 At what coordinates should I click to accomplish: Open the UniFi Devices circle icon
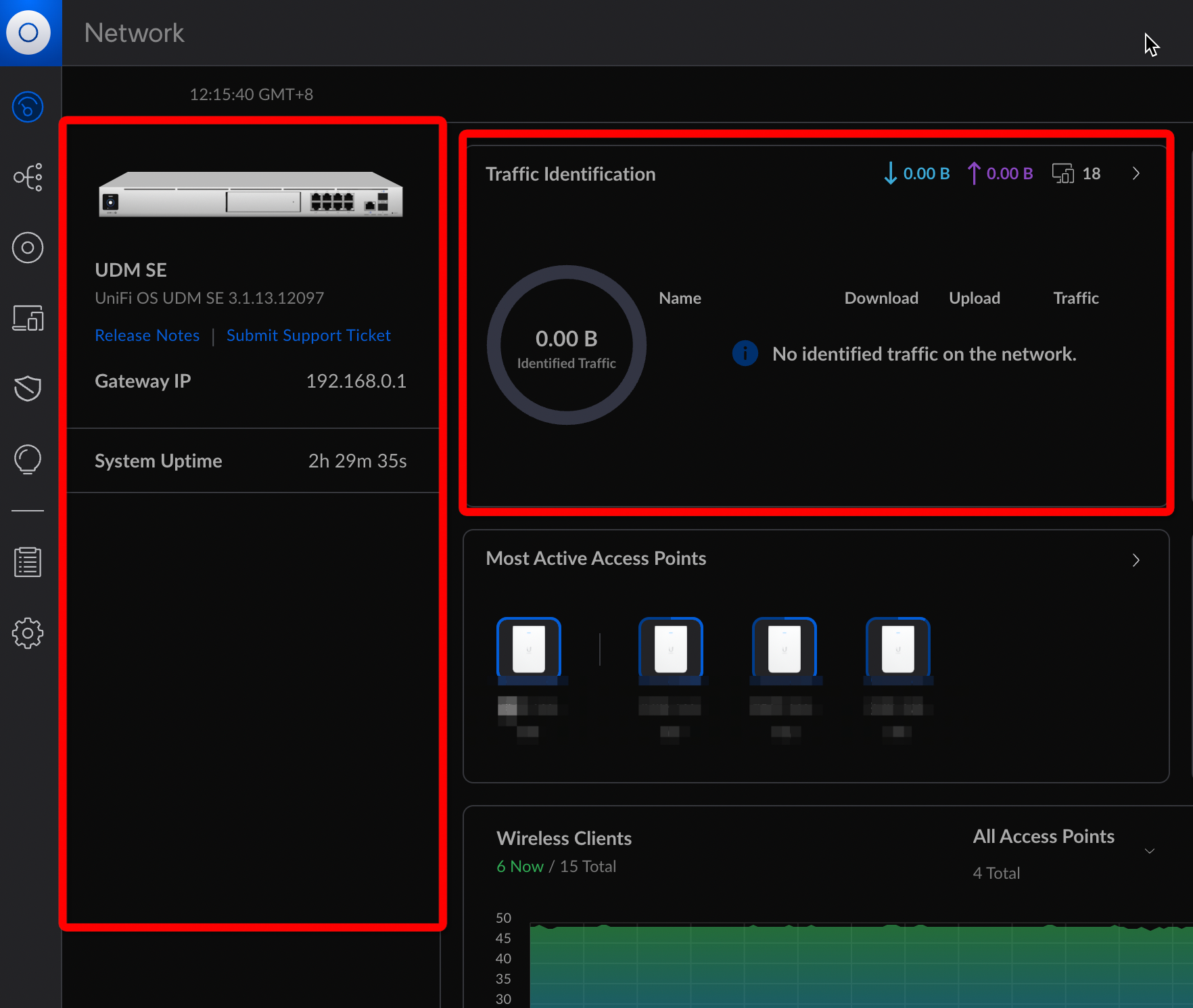[x=28, y=248]
